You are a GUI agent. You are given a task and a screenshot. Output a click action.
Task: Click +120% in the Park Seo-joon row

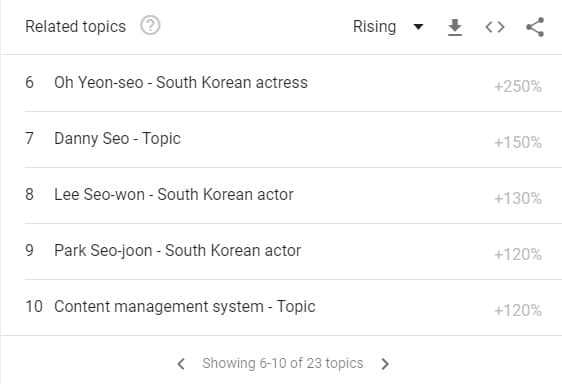[518, 255]
